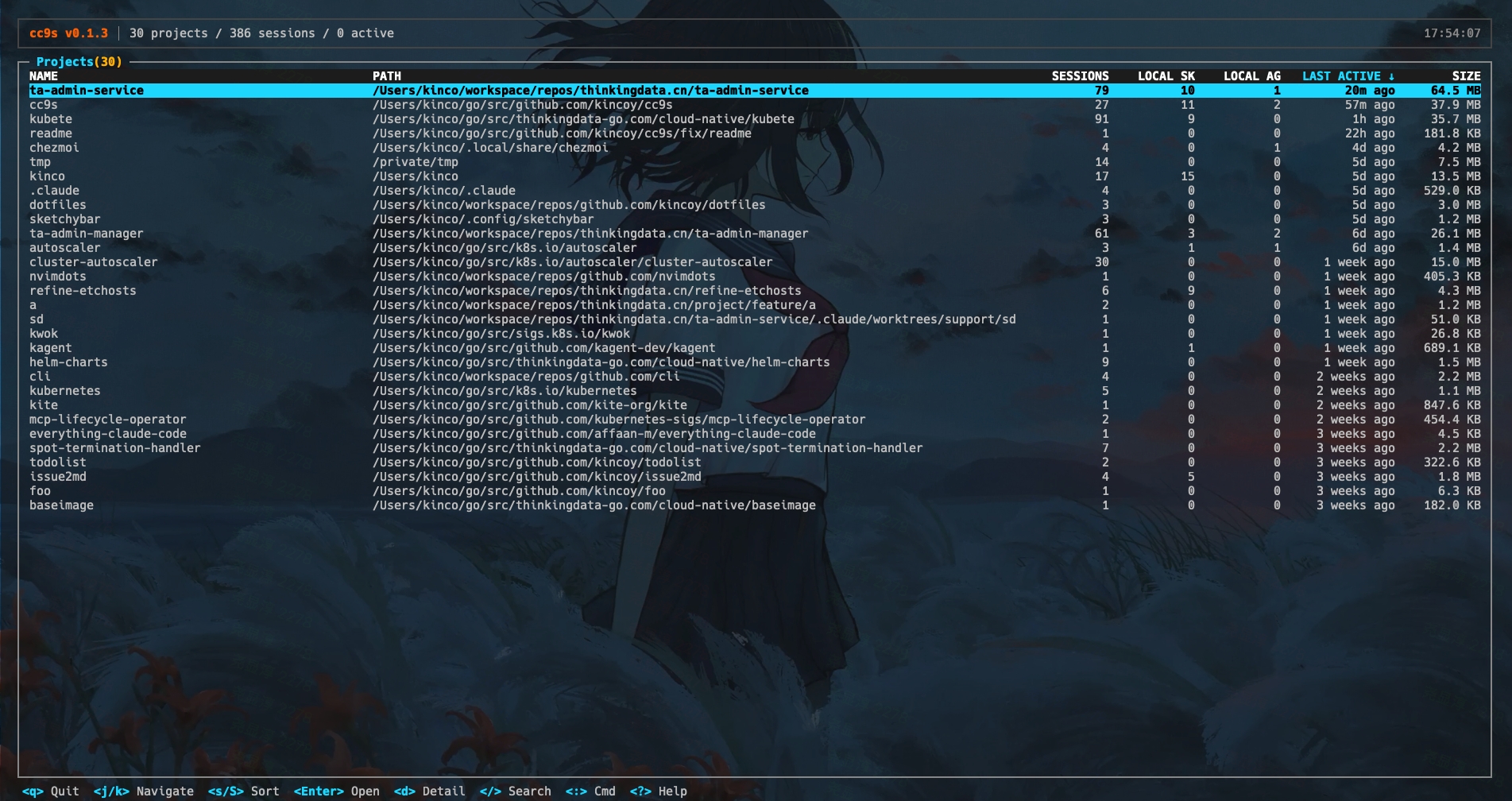Click the LOCAL AG column header
1512x801 pixels.
tap(1252, 76)
